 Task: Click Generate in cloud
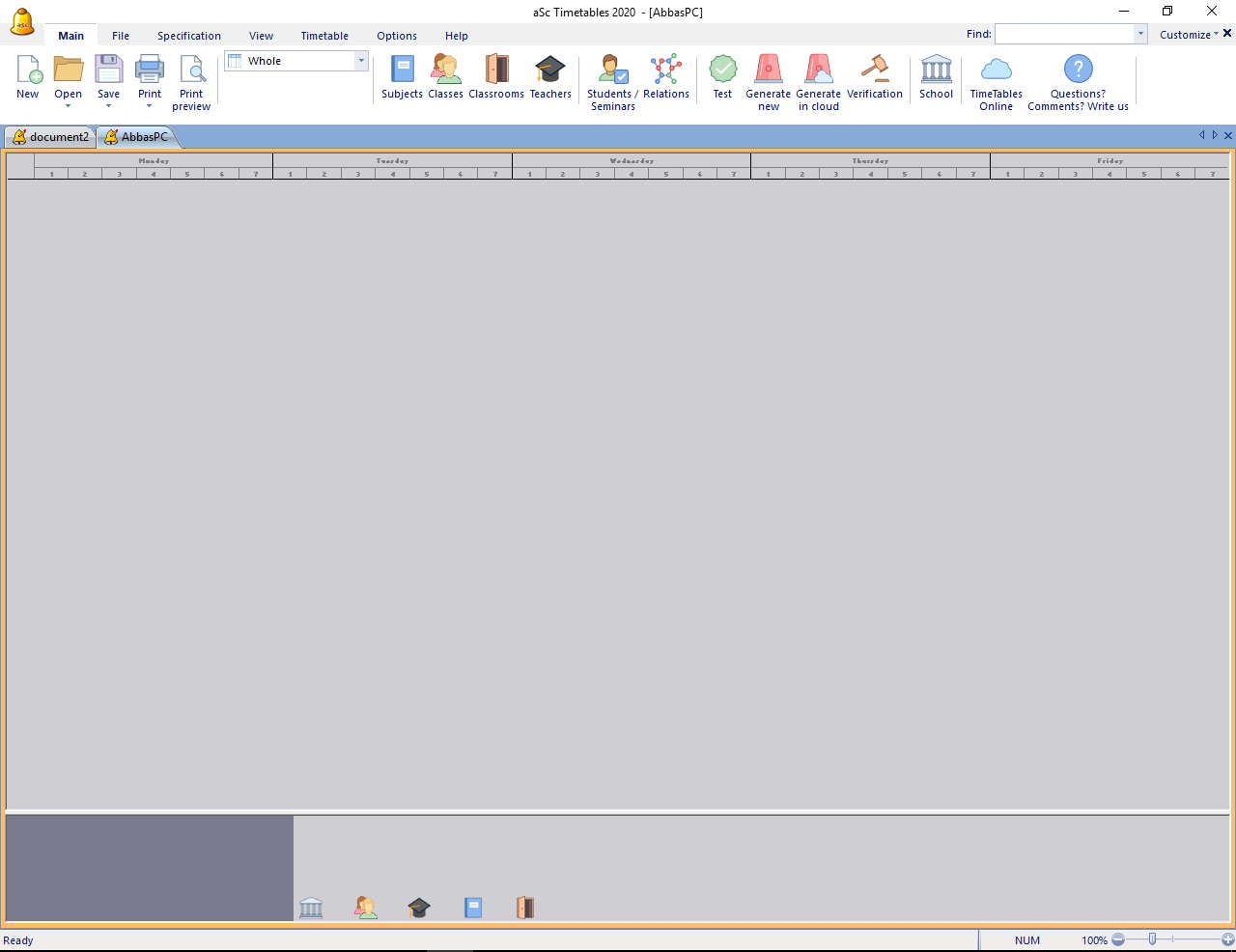(x=818, y=83)
